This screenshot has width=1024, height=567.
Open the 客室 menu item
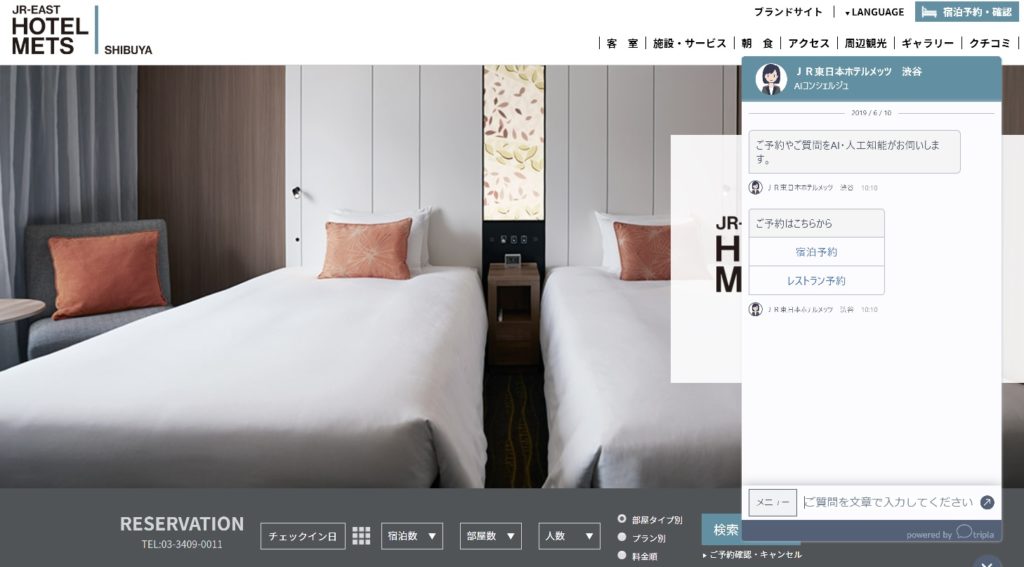coord(622,43)
